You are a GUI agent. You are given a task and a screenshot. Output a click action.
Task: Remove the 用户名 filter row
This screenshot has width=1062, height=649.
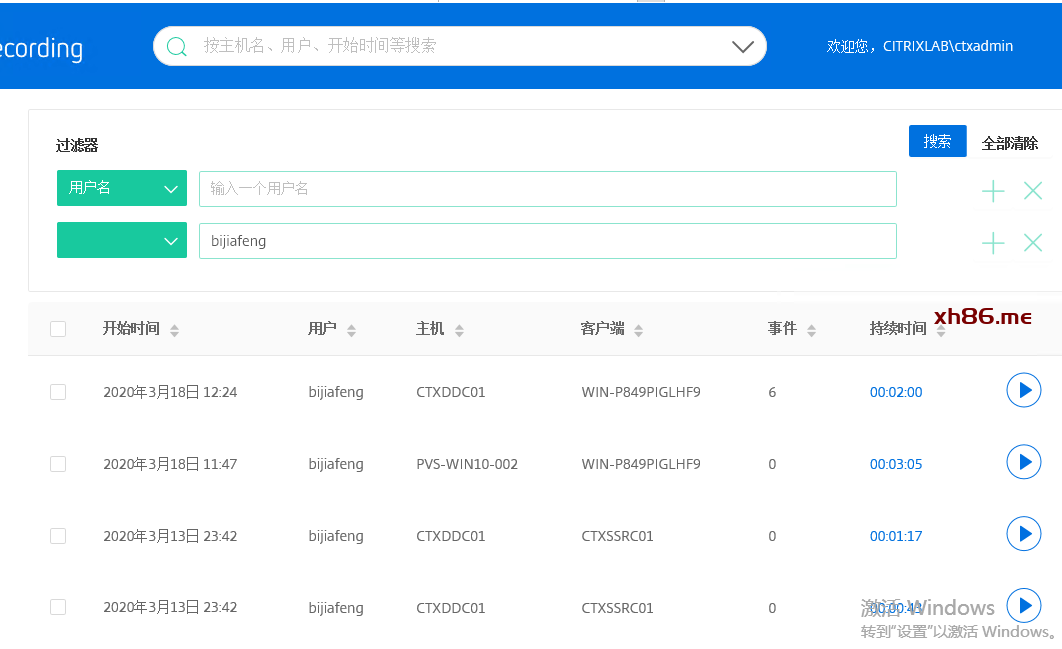coord(1033,191)
